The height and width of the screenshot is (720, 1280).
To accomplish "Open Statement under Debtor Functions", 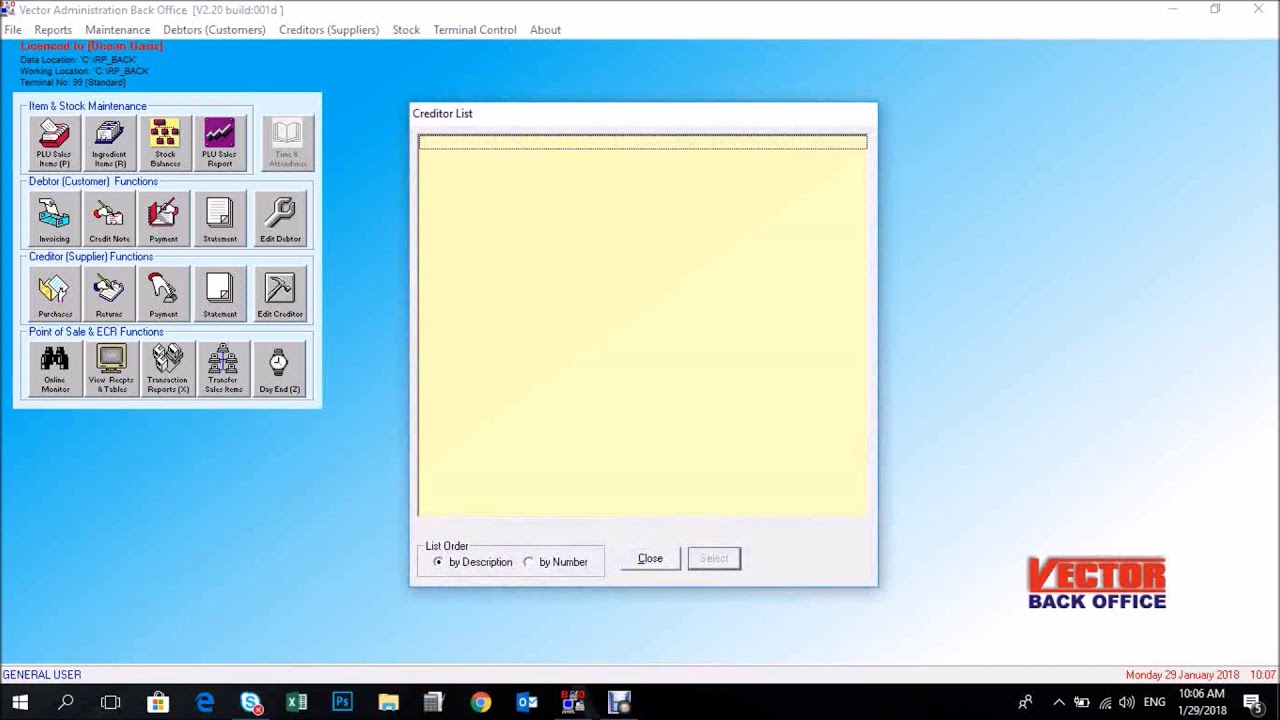I will pyautogui.click(x=220, y=219).
